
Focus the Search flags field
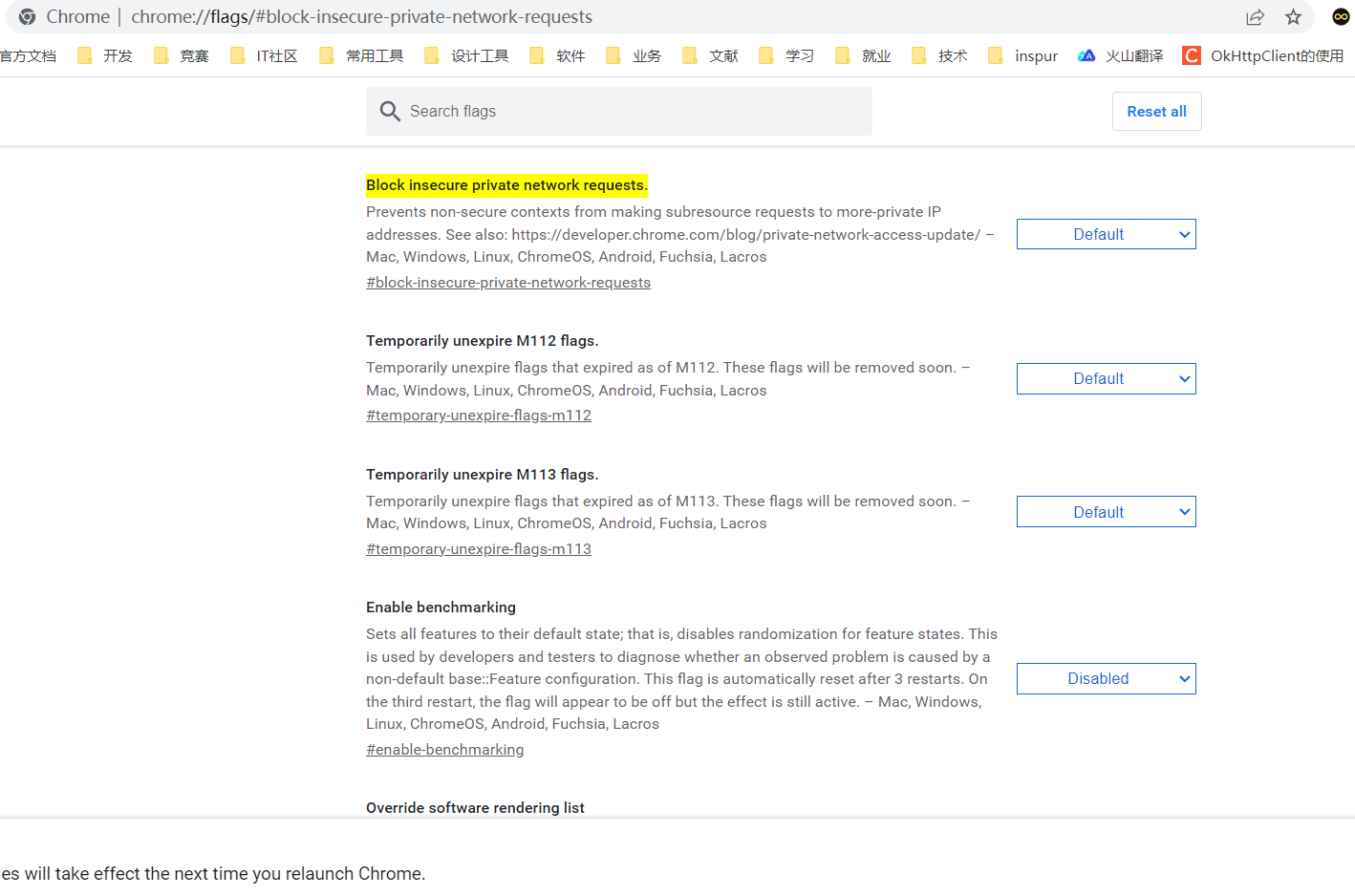pos(619,111)
